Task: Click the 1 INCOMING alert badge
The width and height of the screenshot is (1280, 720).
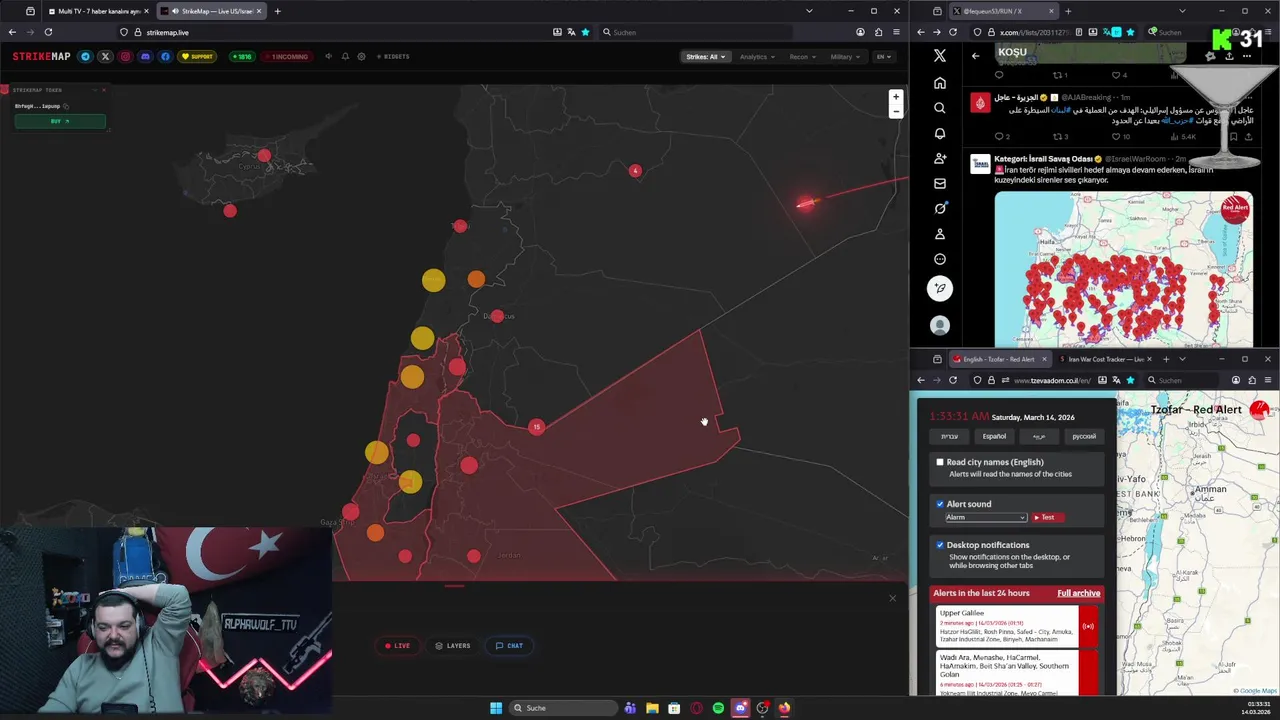Action: click(x=288, y=57)
